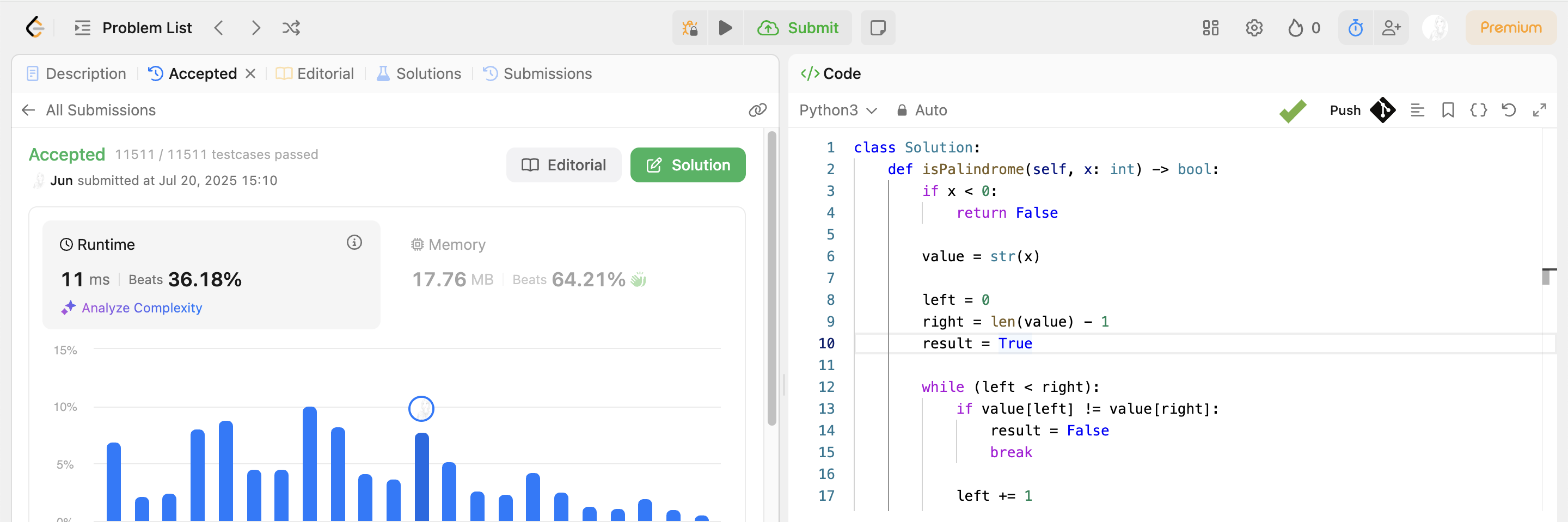The image size is (1568, 522).
Task: Click the green checkmark icon
Action: click(x=1293, y=110)
